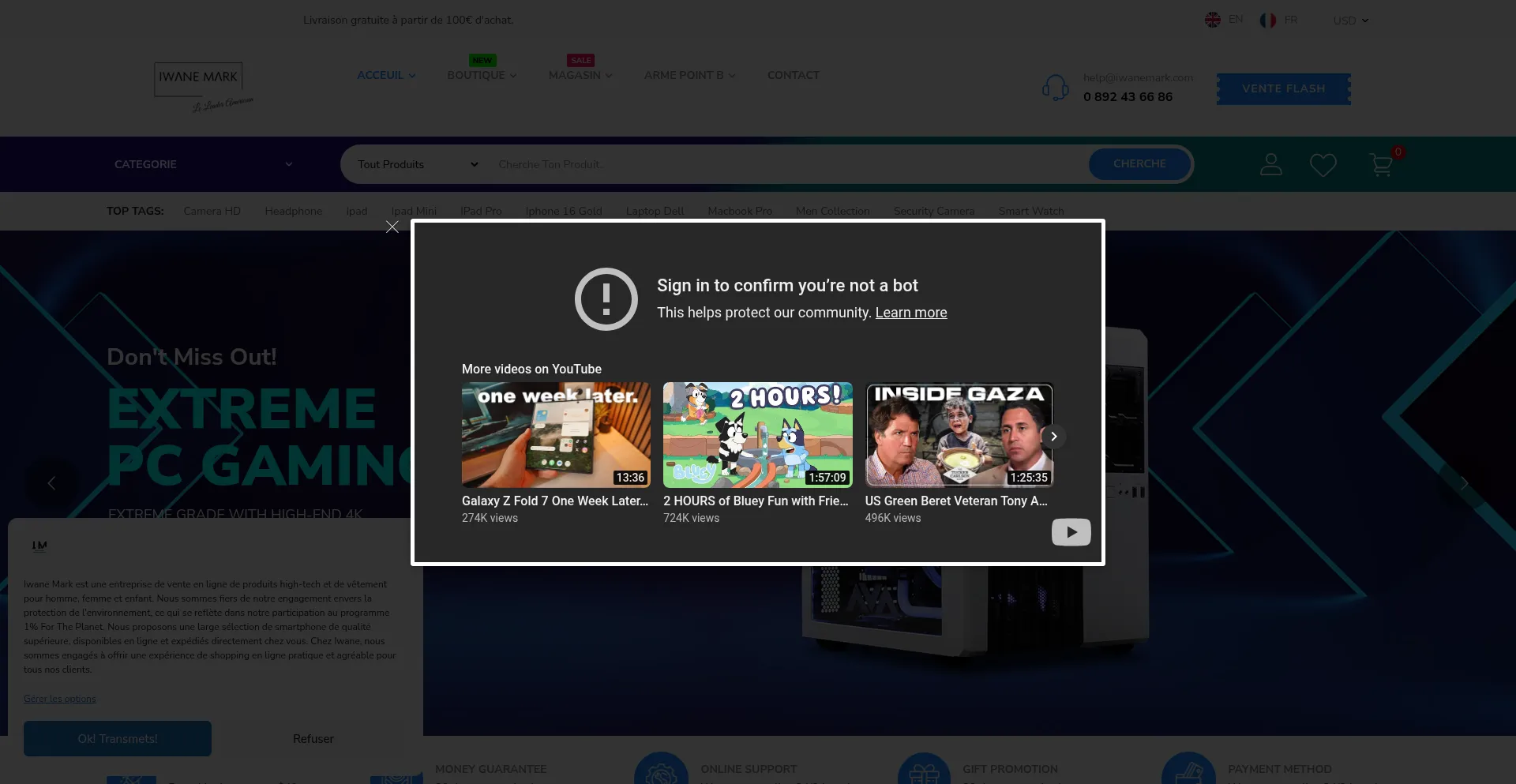Screen dimensions: 1516x784
Task: Click the phone number 0 892 43 66 86
Action: point(1128,96)
